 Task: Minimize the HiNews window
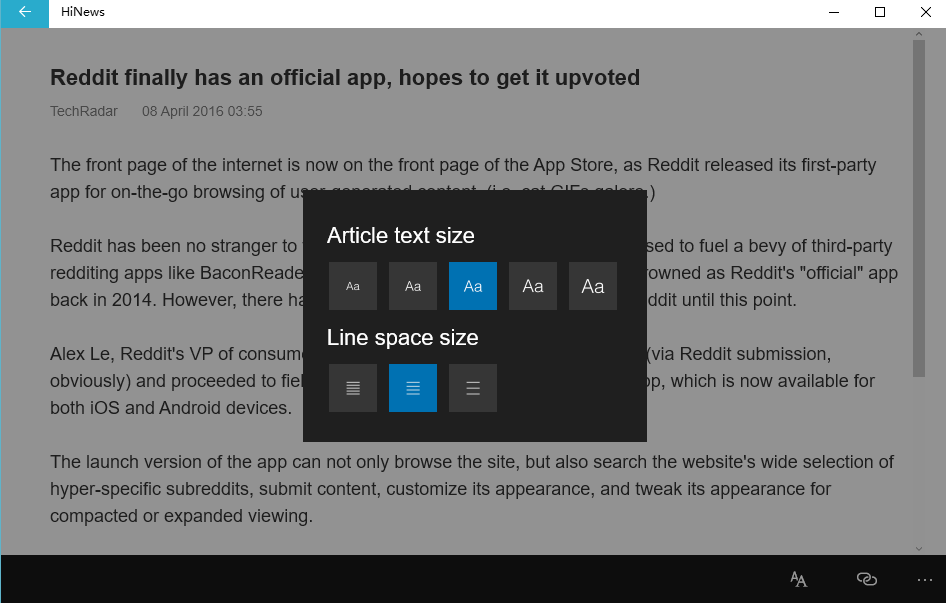834,12
